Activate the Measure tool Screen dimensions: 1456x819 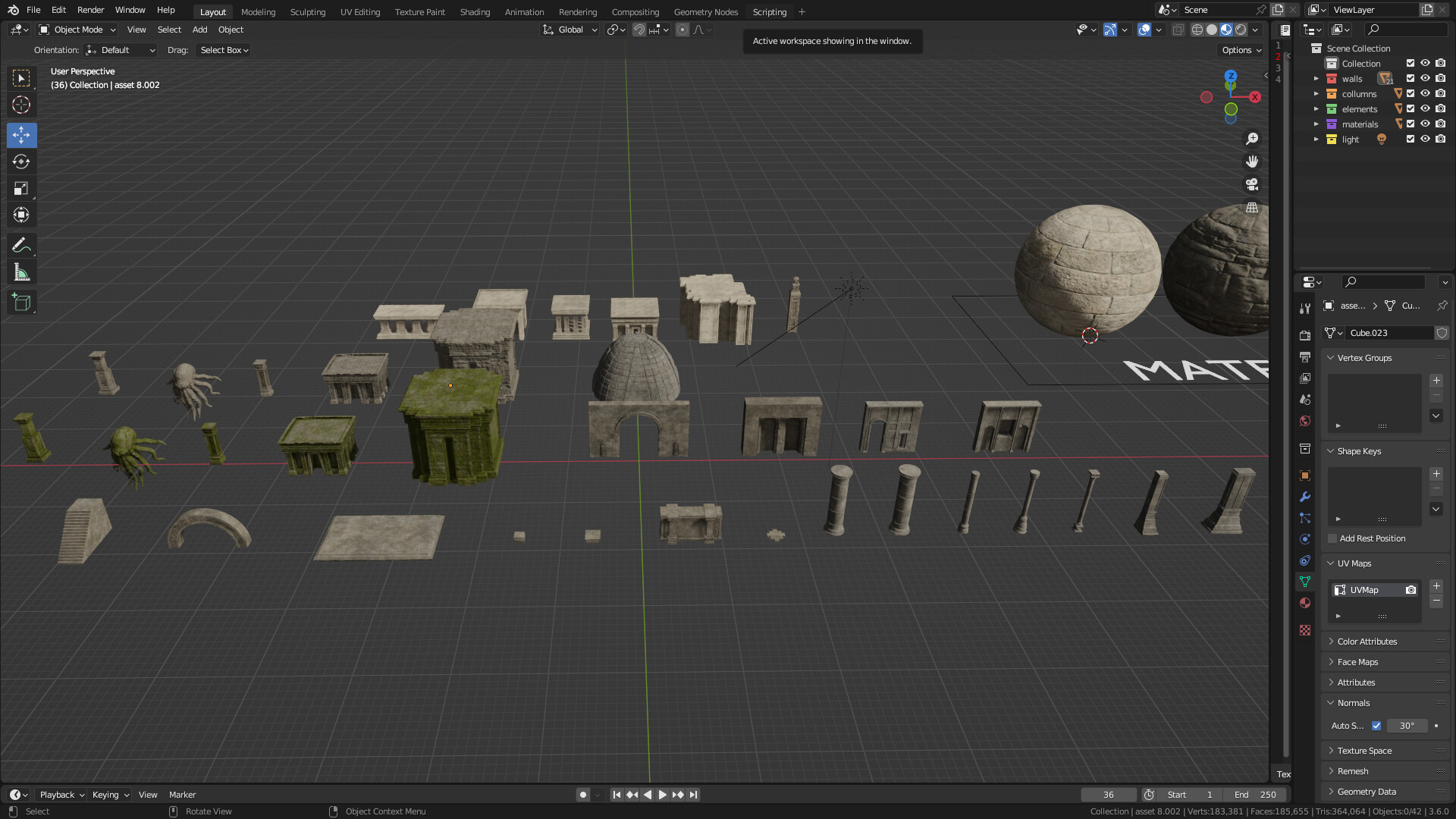(21, 272)
